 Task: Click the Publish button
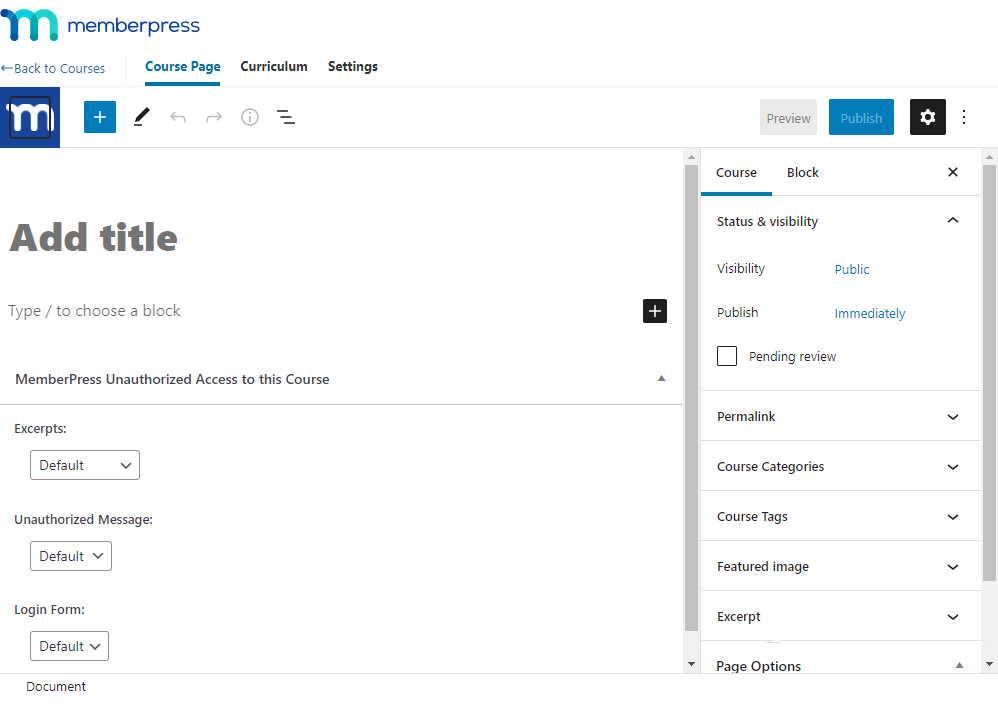(x=860, y=117)
